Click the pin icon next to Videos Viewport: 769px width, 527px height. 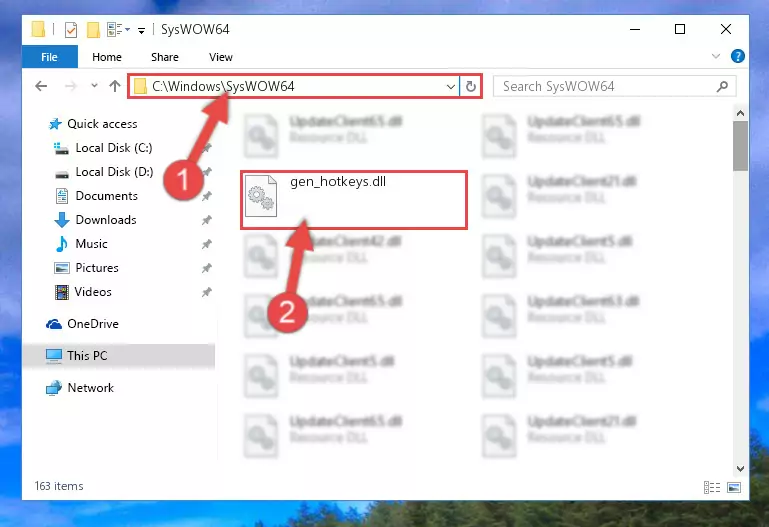pos(206,292)
